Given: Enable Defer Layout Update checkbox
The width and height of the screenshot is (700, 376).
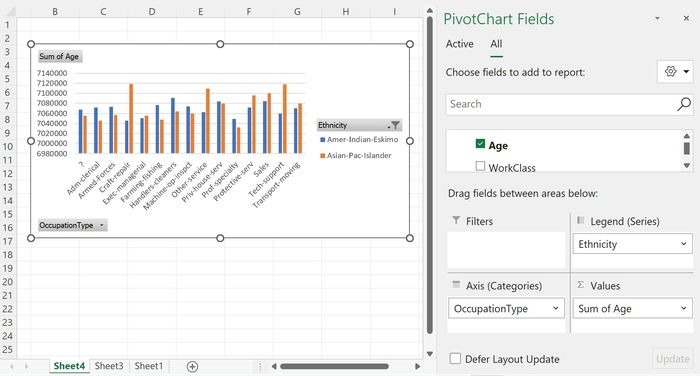Looking at the screenshot, I should tap(455, 359).
